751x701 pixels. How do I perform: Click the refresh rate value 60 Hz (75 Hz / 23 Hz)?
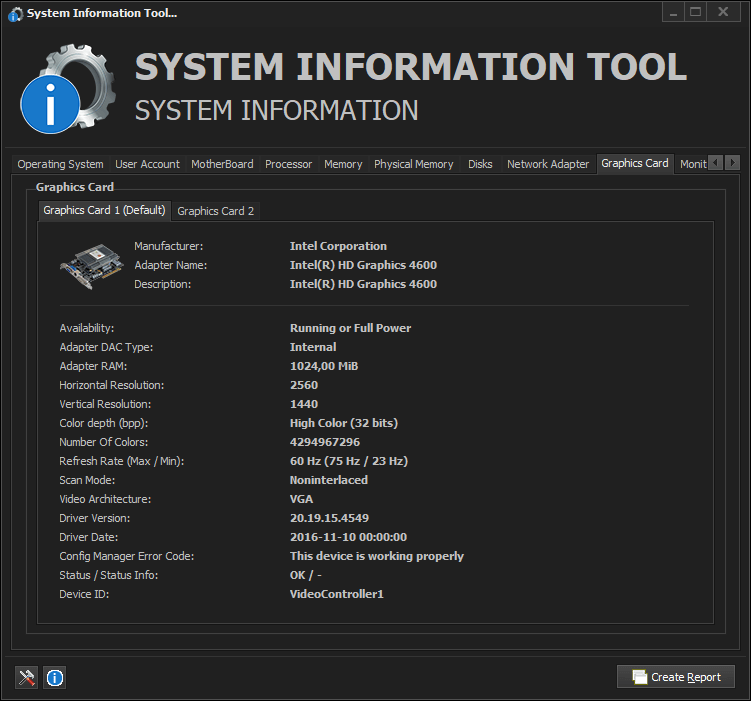pyautogui.click(x=349, y=461)
